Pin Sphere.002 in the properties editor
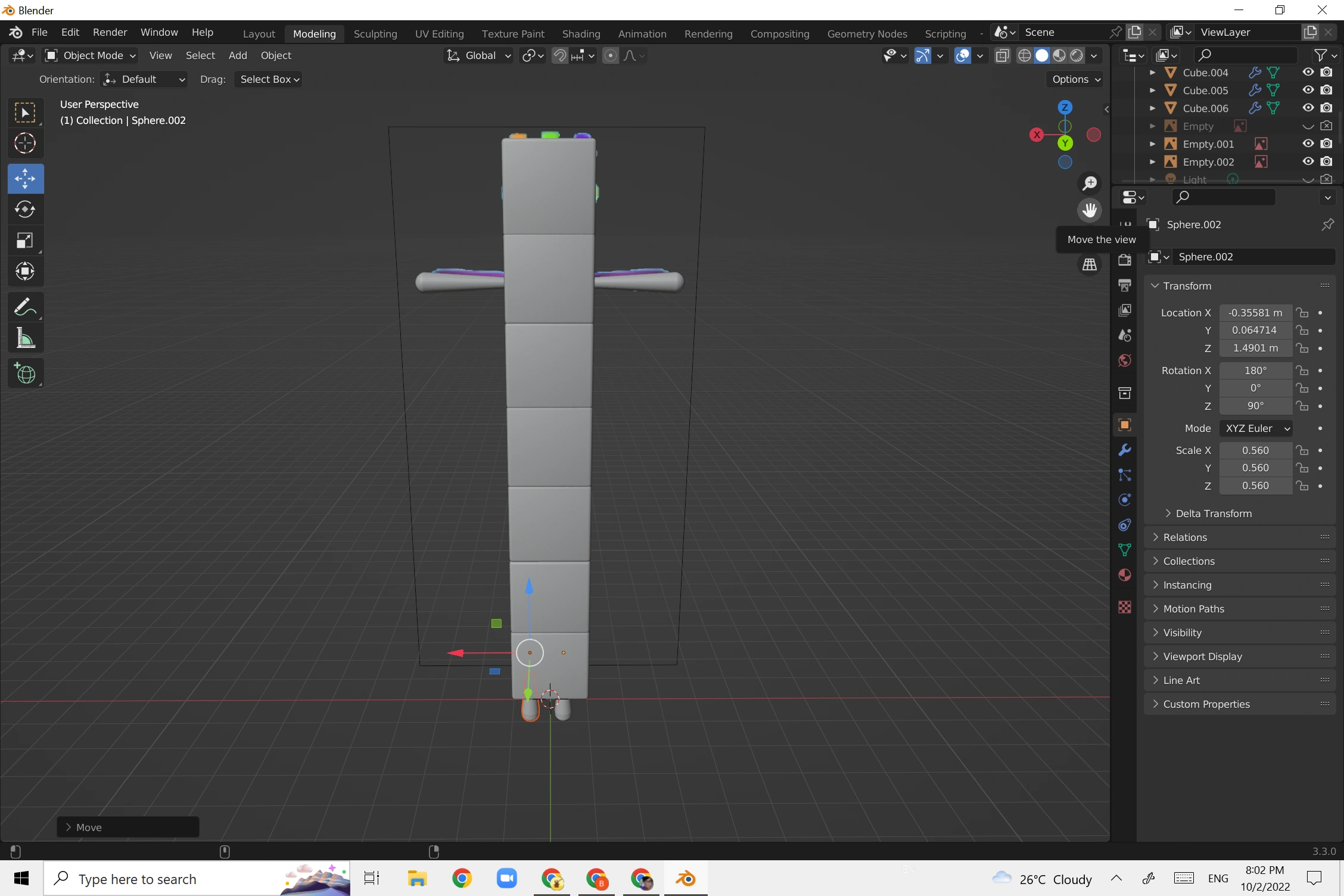The width and height of the screenshot is (1344, 896). 1327,225
